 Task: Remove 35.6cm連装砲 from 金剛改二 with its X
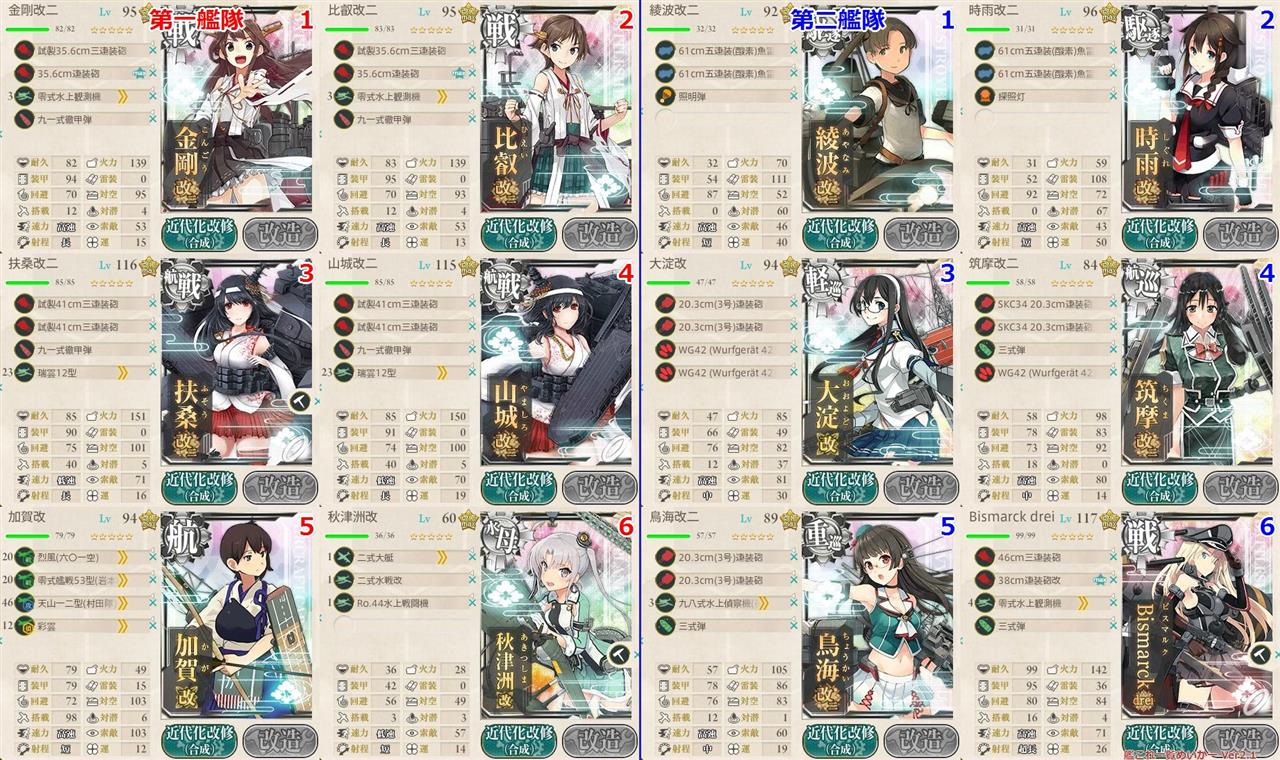[152, 73]
